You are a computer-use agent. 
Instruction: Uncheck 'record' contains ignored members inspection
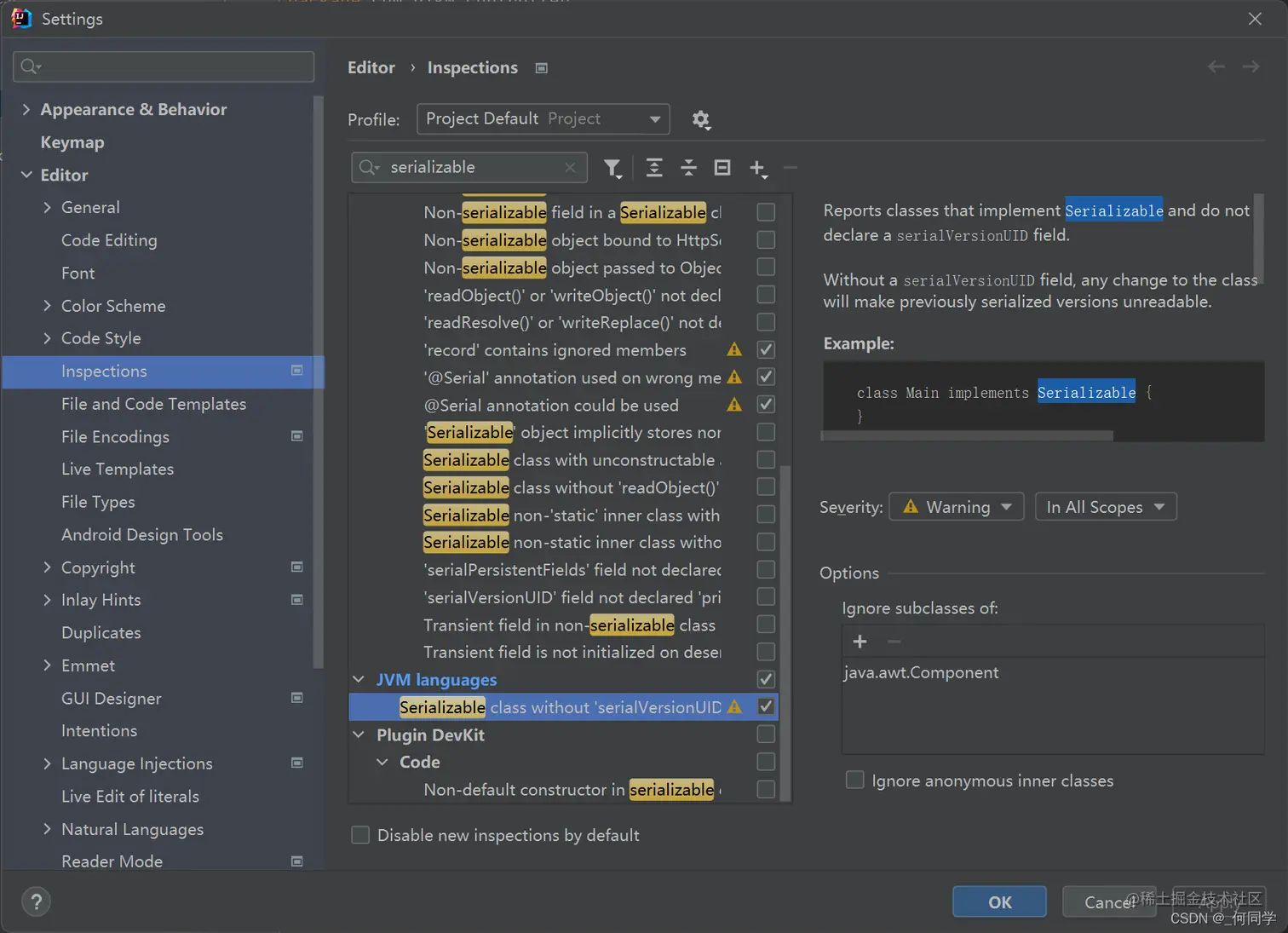click(766, 349)
